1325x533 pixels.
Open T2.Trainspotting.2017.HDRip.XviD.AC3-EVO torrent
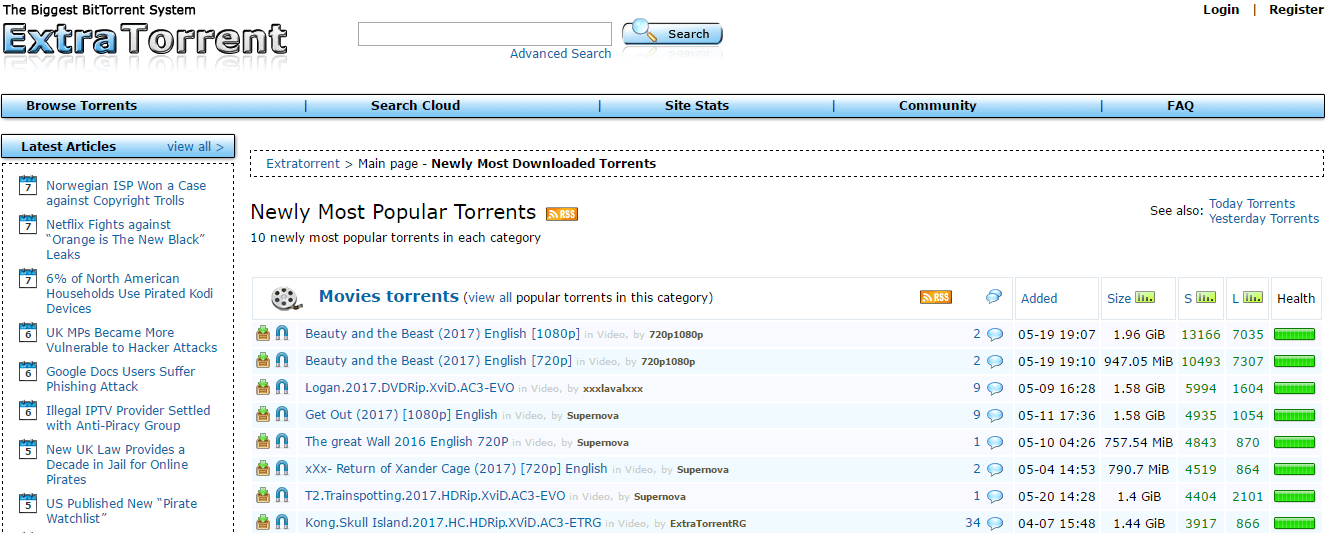point(435,496)
